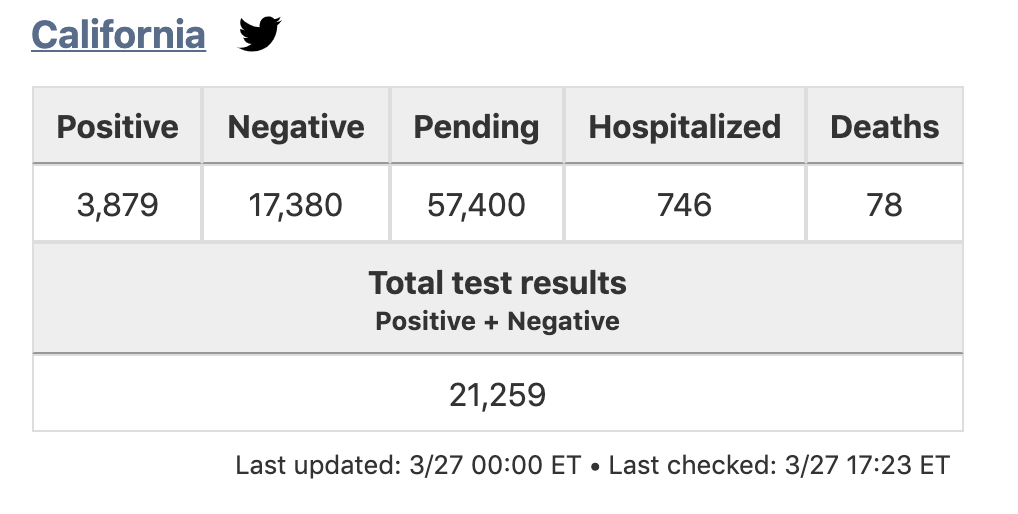The image size is (1018, 514).
Task: Click the hospitalized count 746
Action: (x=685, y=205)
